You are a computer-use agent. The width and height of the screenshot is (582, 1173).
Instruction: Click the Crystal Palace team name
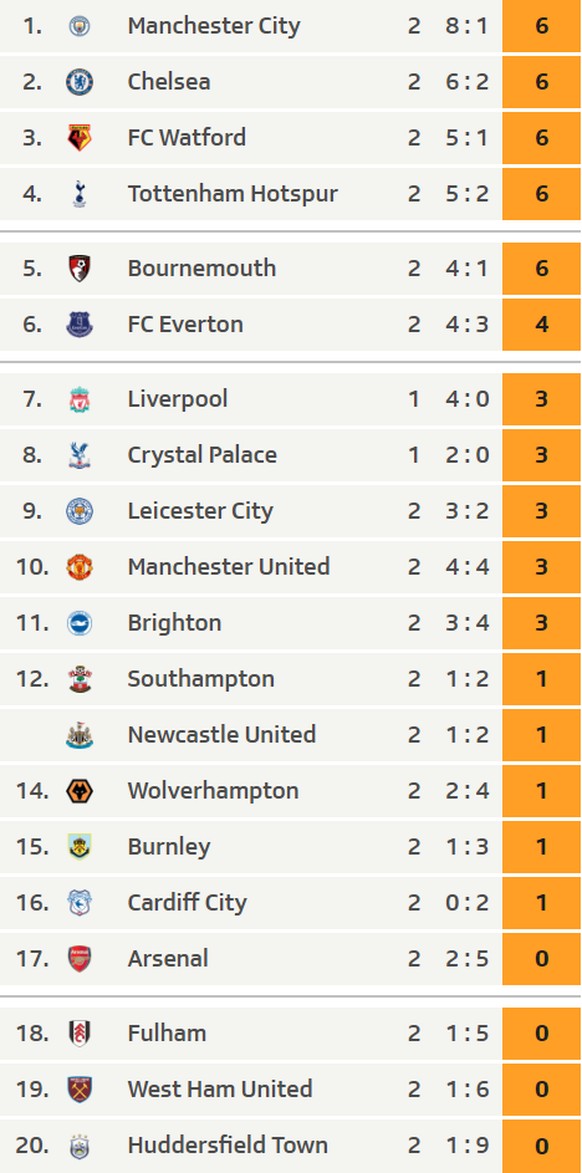pyautogui.click(x=202, y=455)
